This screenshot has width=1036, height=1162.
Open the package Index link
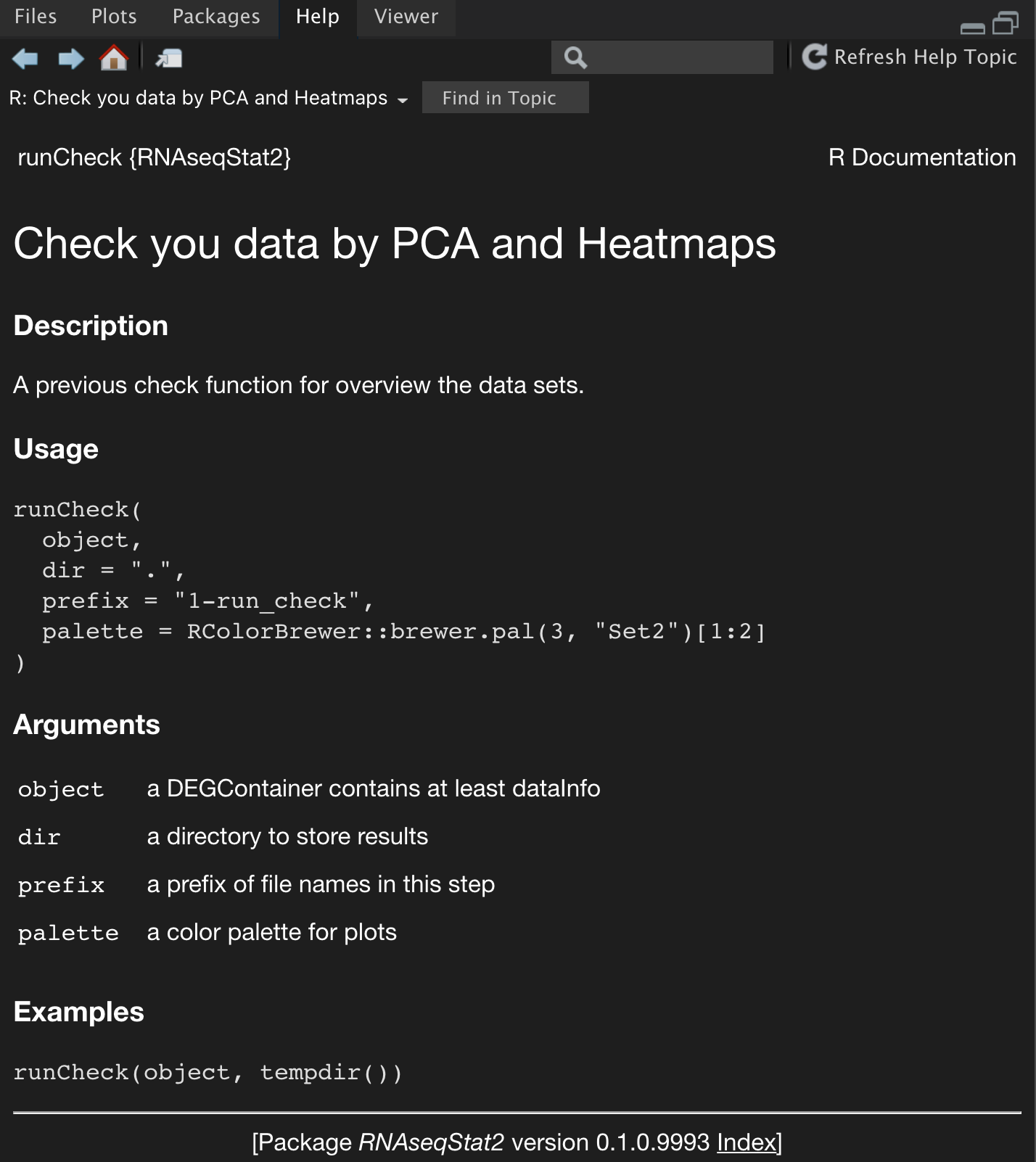tap(747, 1142)
